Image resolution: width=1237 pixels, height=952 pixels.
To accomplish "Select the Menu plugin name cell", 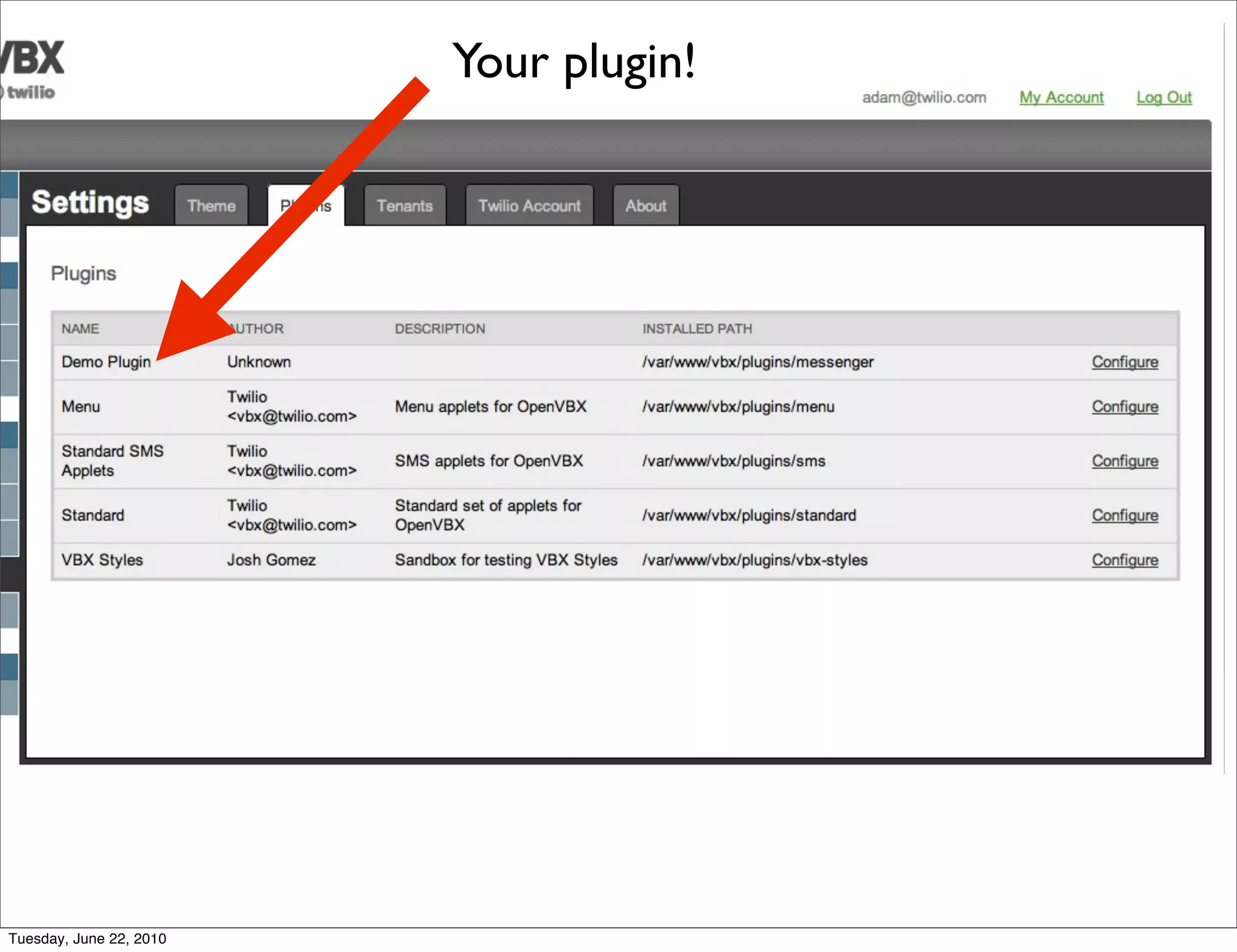I will 81,407.
